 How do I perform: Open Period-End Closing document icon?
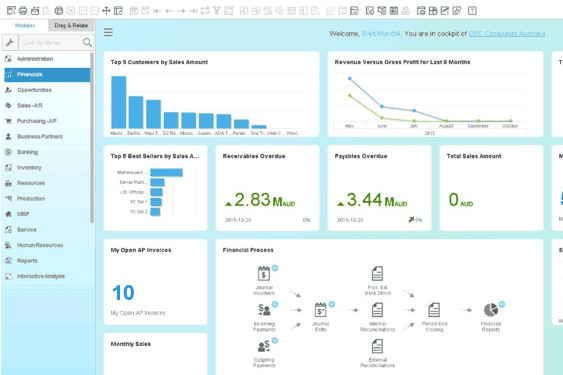click(434, 310)
